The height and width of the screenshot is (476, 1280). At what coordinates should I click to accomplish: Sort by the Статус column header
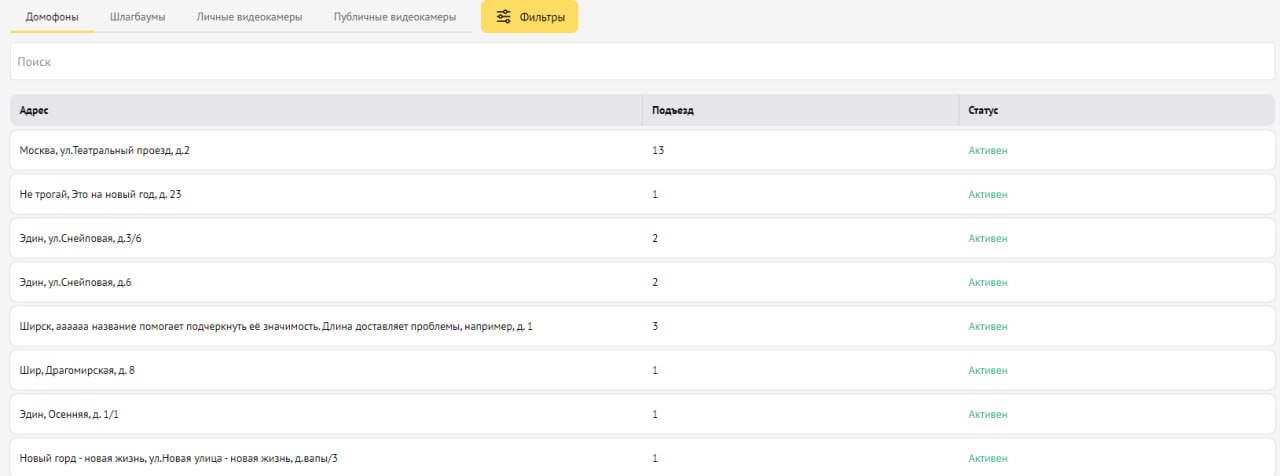tap(983, 110)
